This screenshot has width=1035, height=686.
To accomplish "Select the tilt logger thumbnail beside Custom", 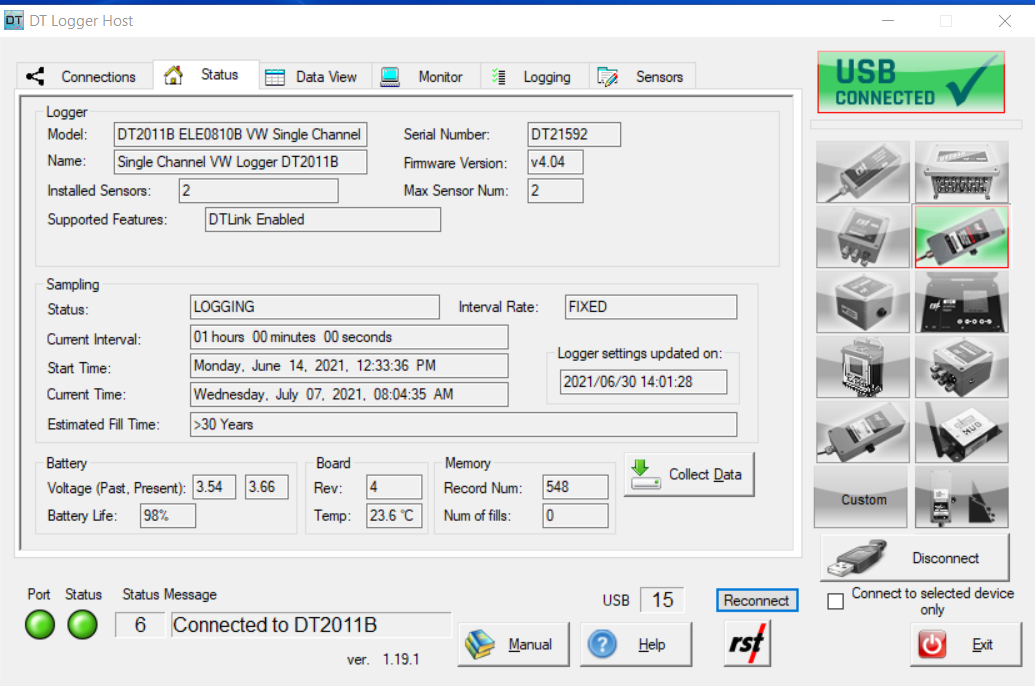I will 962,497.
